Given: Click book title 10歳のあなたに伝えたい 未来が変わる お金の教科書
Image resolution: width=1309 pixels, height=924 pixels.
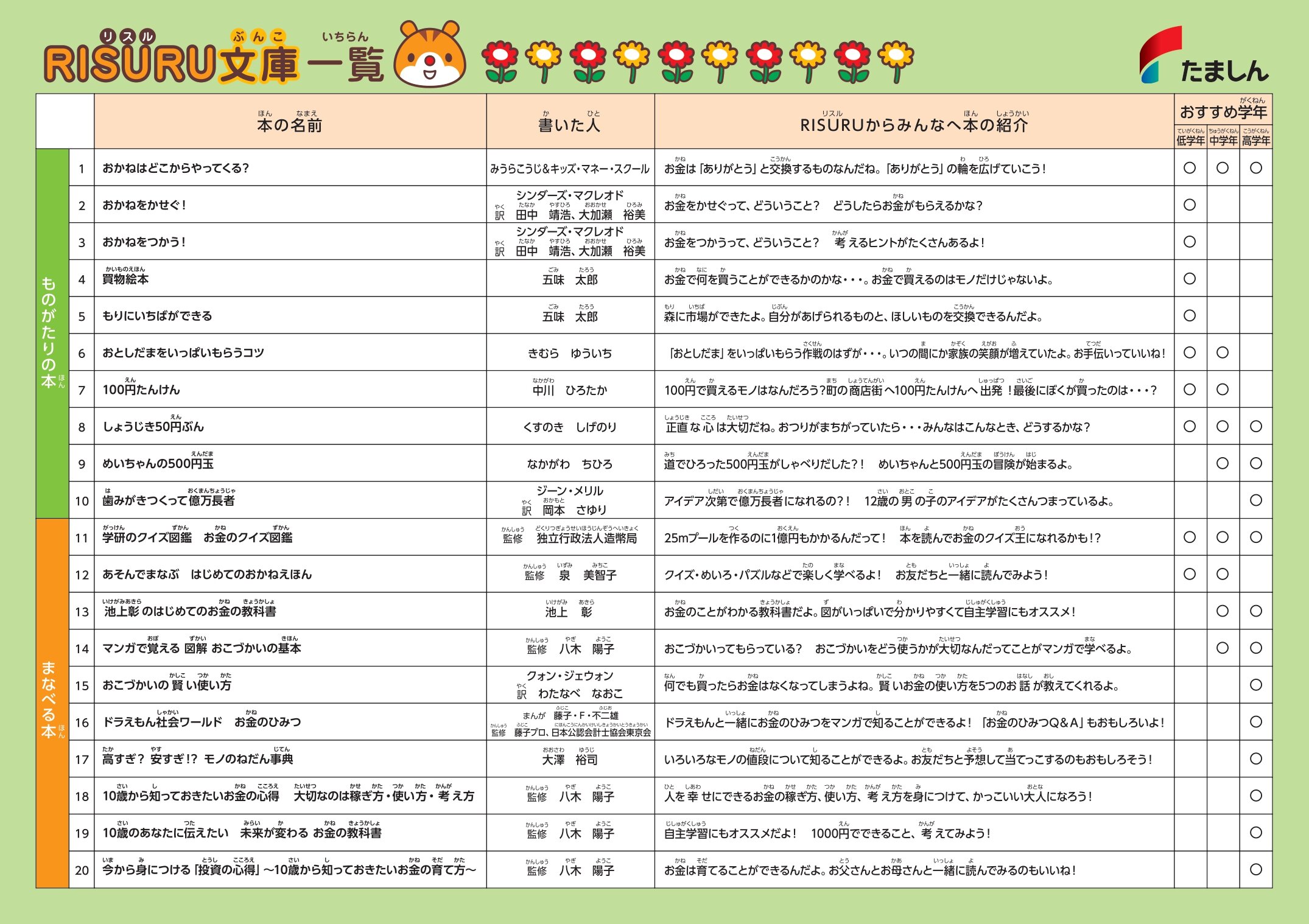Looking at the screenshot, I should (x=242, y=830).
